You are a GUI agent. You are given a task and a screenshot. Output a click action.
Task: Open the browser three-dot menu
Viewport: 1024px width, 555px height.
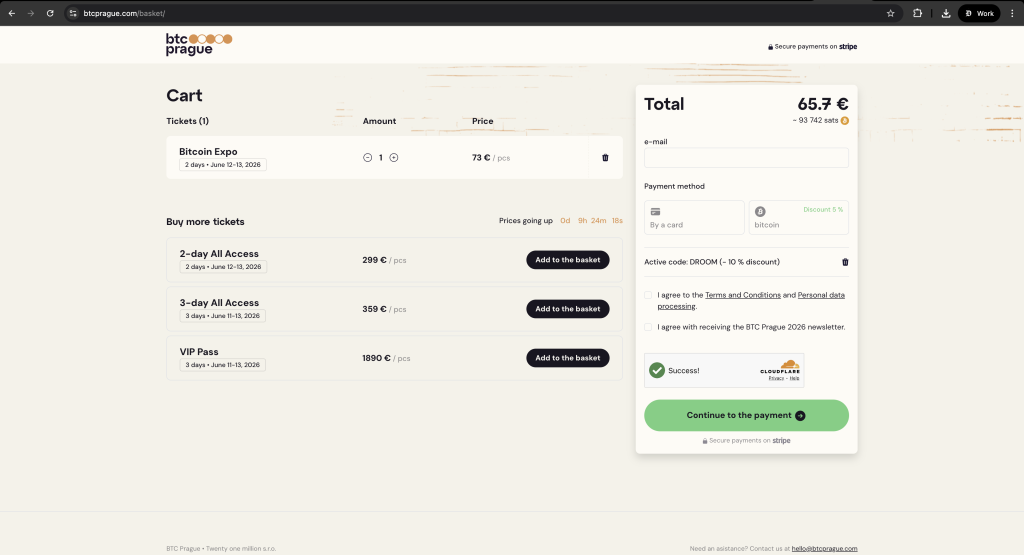click(1012, 13)
